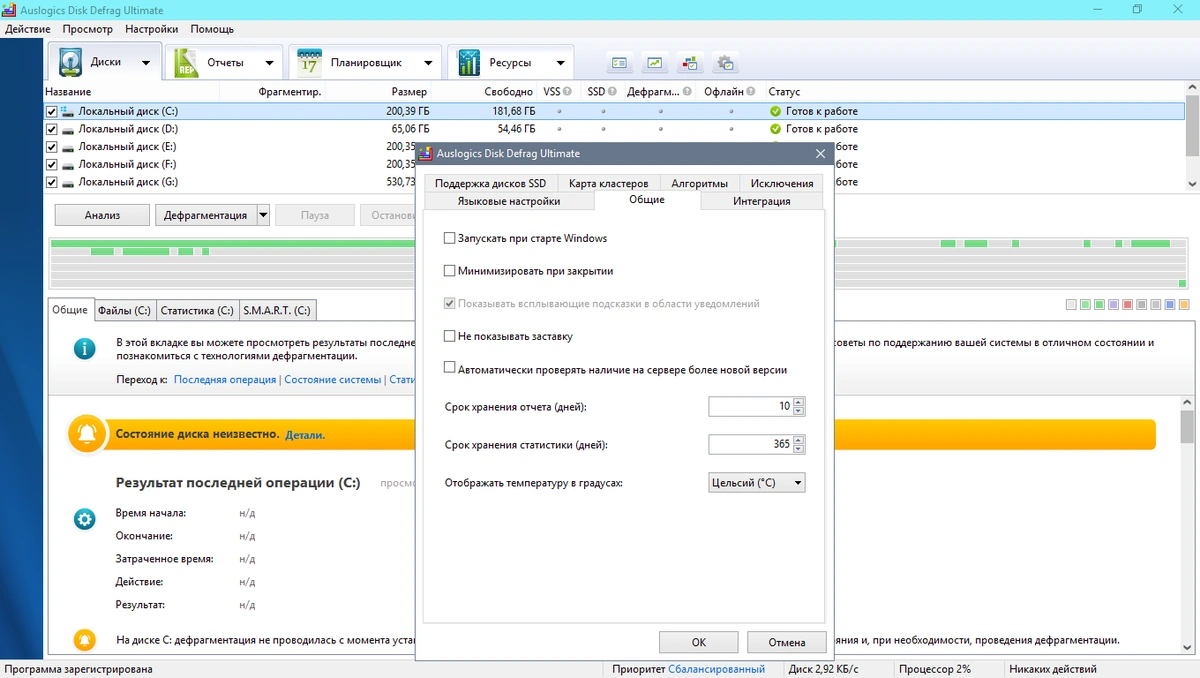Expand the Отчеты dropdown arrow
Screen dimensions: 1200x678
[270, 63]
